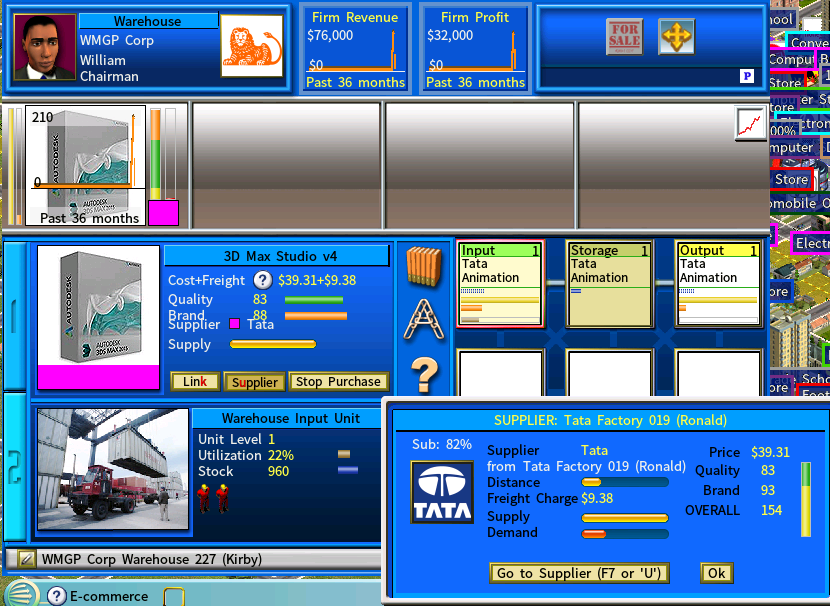Select the Storage Tata Animation unit
This screenshot has height=606, width=830.
click(x=609, y=284)
